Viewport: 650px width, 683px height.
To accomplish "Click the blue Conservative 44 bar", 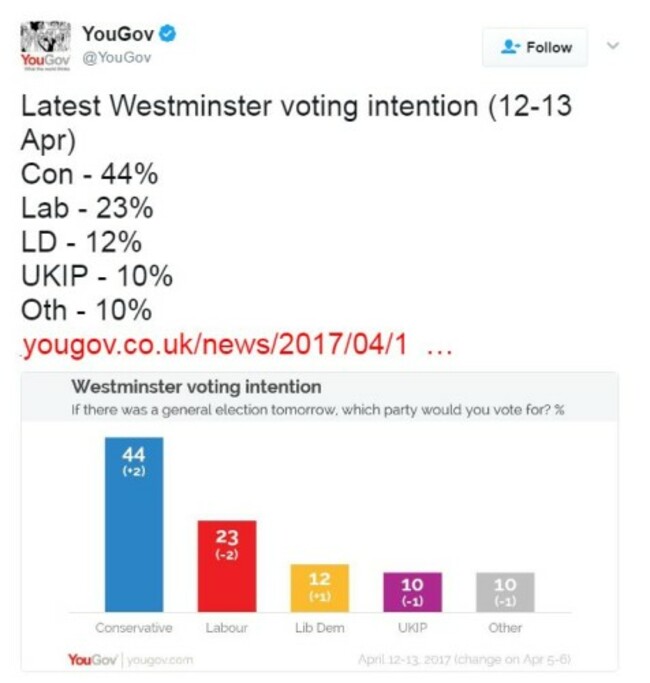I will click(x=134, y=524).
